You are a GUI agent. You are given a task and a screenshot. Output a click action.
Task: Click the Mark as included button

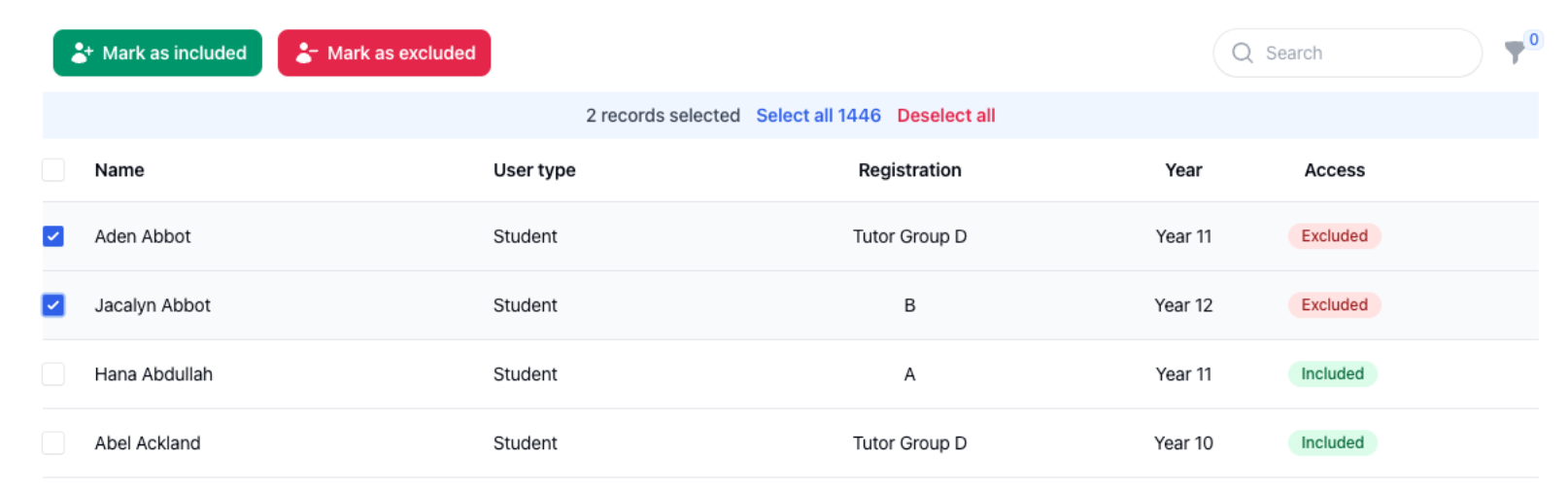click(x=157, y=53)
